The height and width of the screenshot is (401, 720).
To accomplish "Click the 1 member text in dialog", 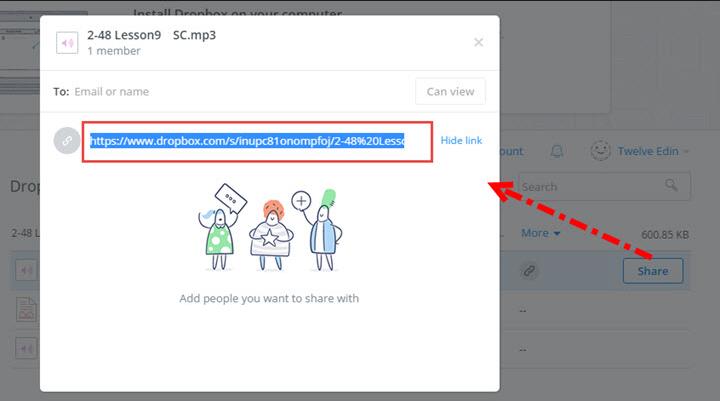I will tap(114, 51).
